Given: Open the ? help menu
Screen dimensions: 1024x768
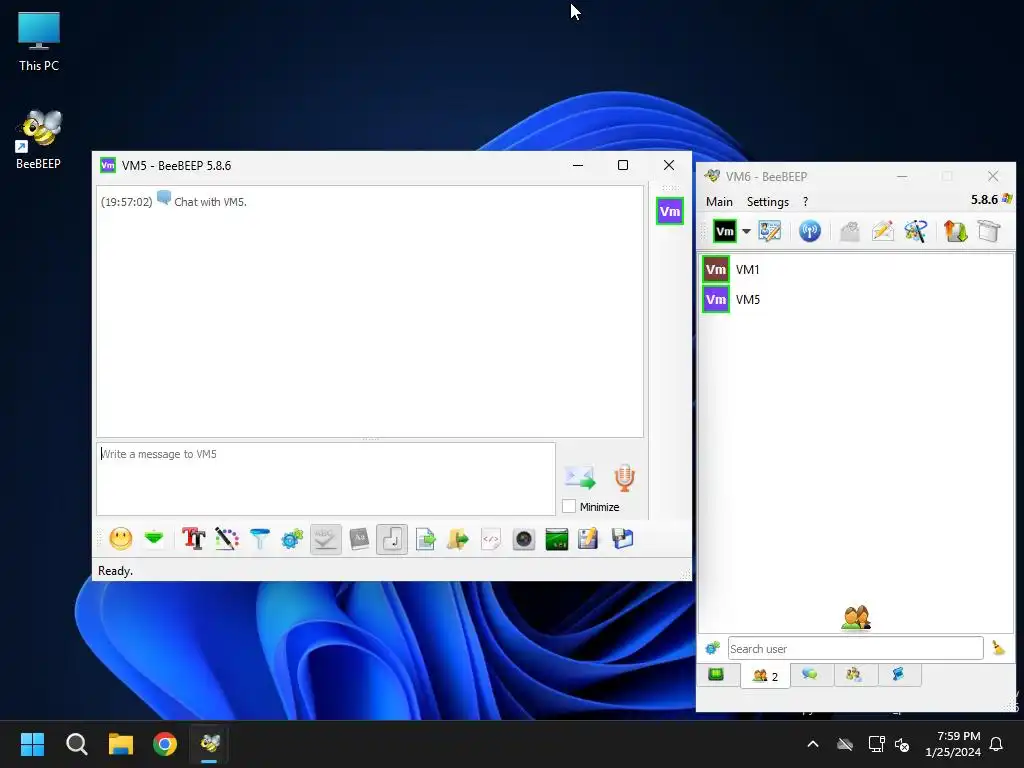Looking at the screenshot, I should [805, 202].
